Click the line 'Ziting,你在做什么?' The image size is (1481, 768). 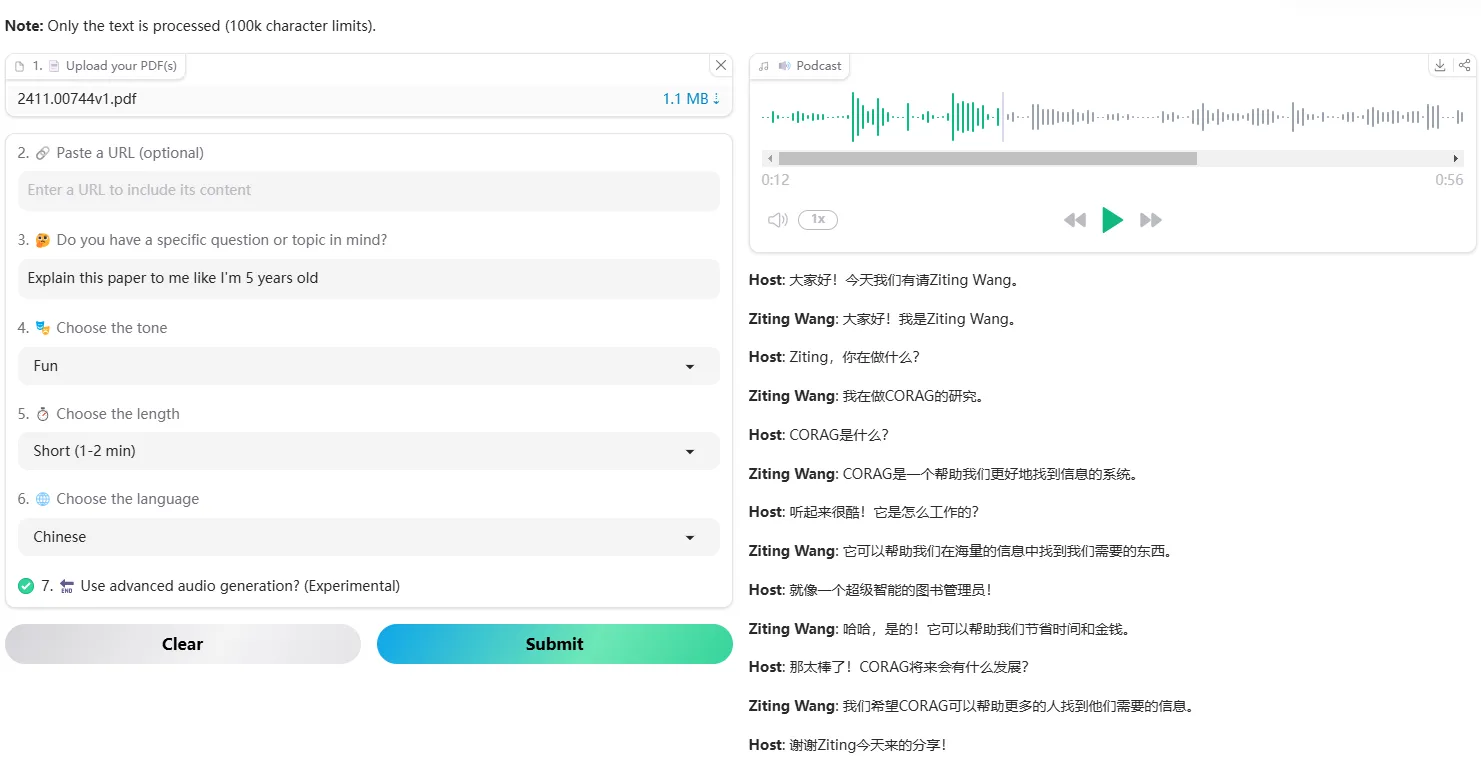(855, 357)
